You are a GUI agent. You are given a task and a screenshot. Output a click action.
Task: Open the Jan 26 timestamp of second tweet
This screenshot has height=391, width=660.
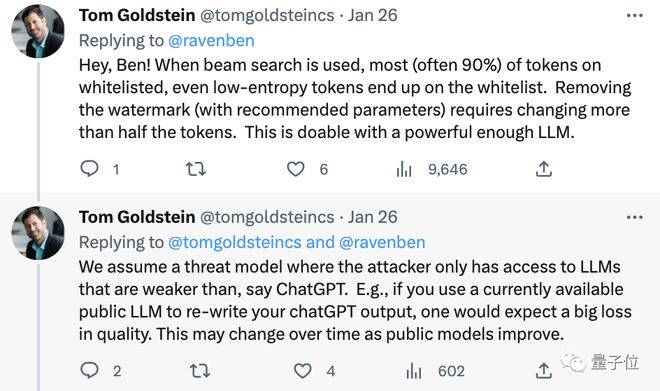tap(373, 217)
